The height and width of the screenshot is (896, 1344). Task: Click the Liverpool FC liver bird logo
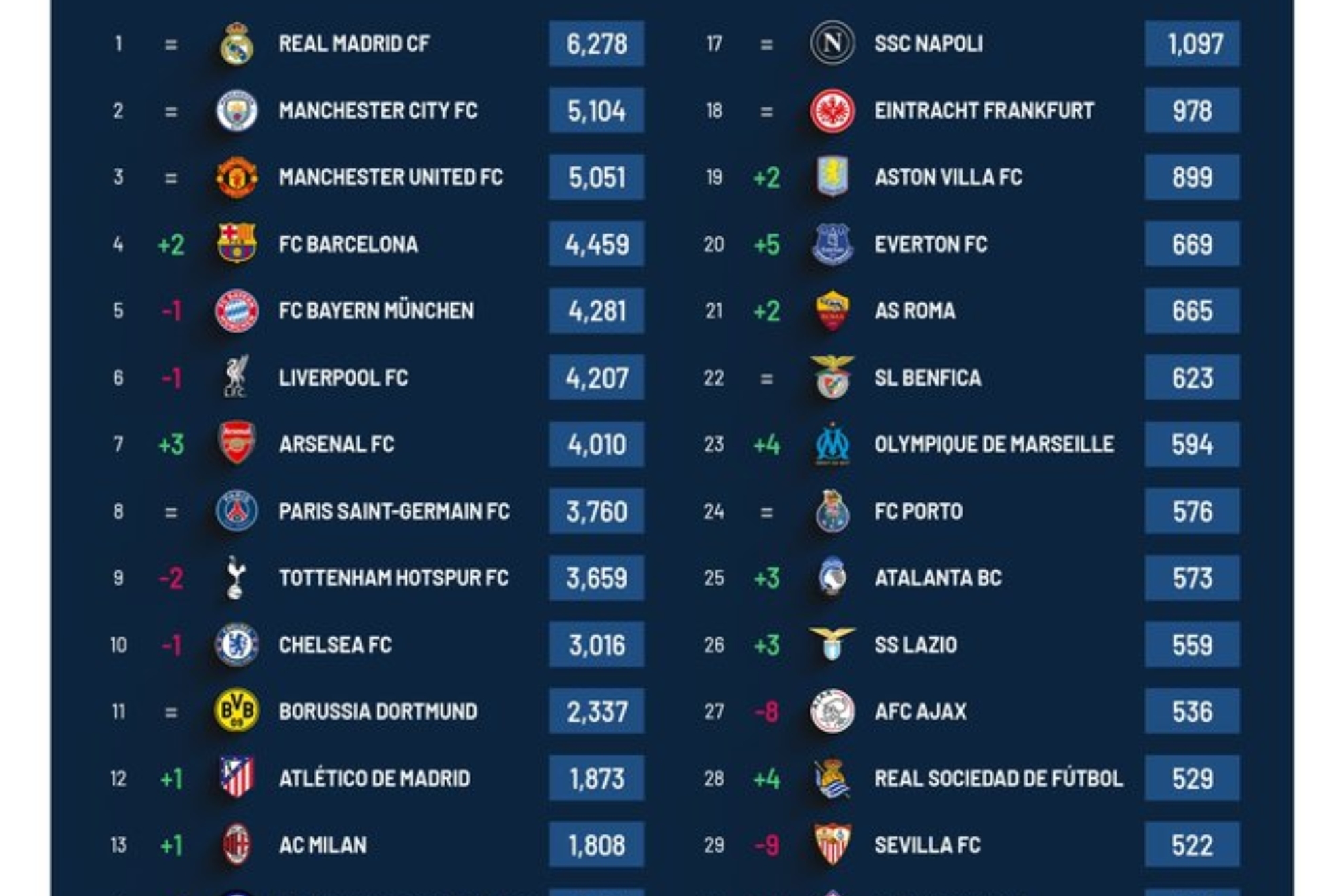coord(237,377)
